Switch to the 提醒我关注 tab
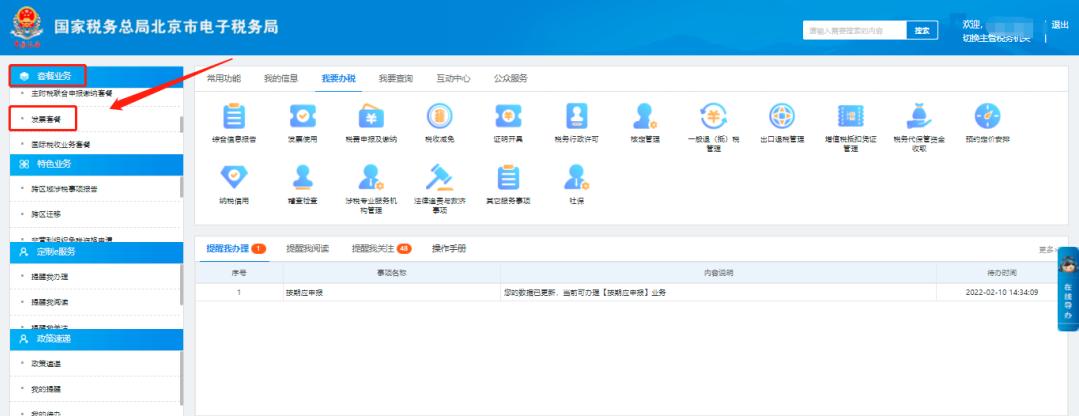1079x416 pixels. [381, 248]
